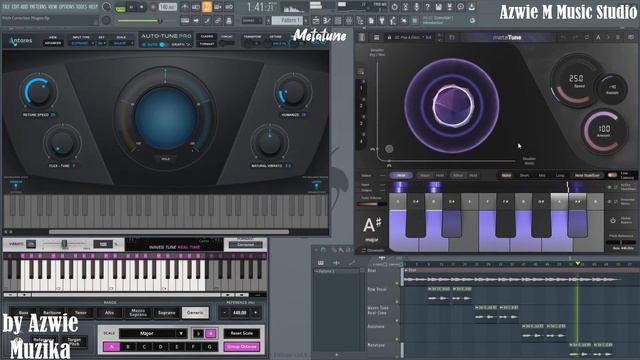Toggle Vibrato switch in Waves Tune
Image resolution: width=640 pixels, height=360 pixels.
31,244
